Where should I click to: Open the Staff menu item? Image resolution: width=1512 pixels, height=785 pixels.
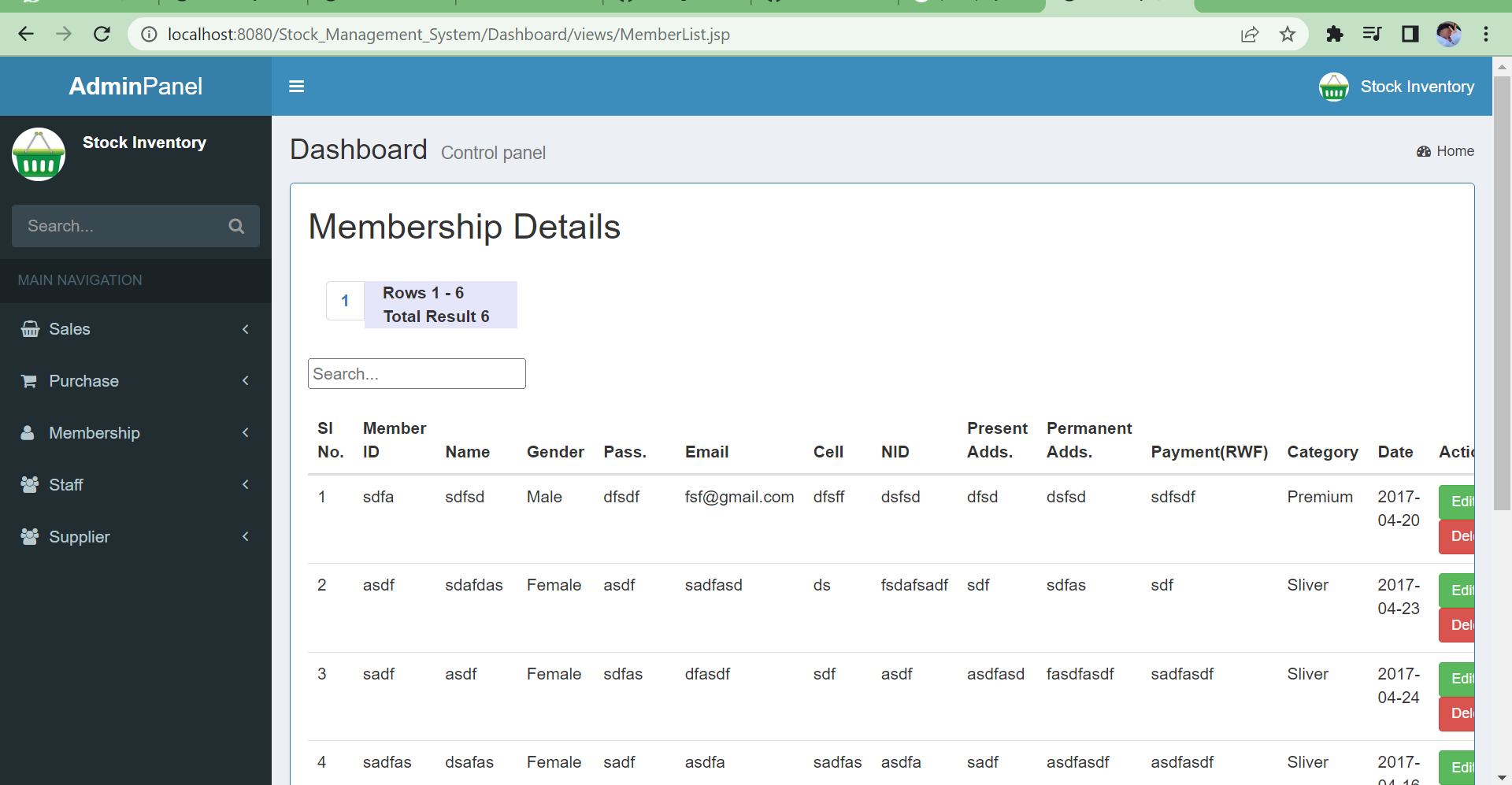[x=66, y=485]
